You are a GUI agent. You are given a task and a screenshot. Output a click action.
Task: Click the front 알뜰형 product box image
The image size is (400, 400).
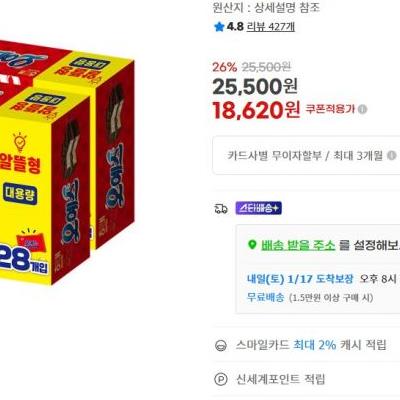45,187
